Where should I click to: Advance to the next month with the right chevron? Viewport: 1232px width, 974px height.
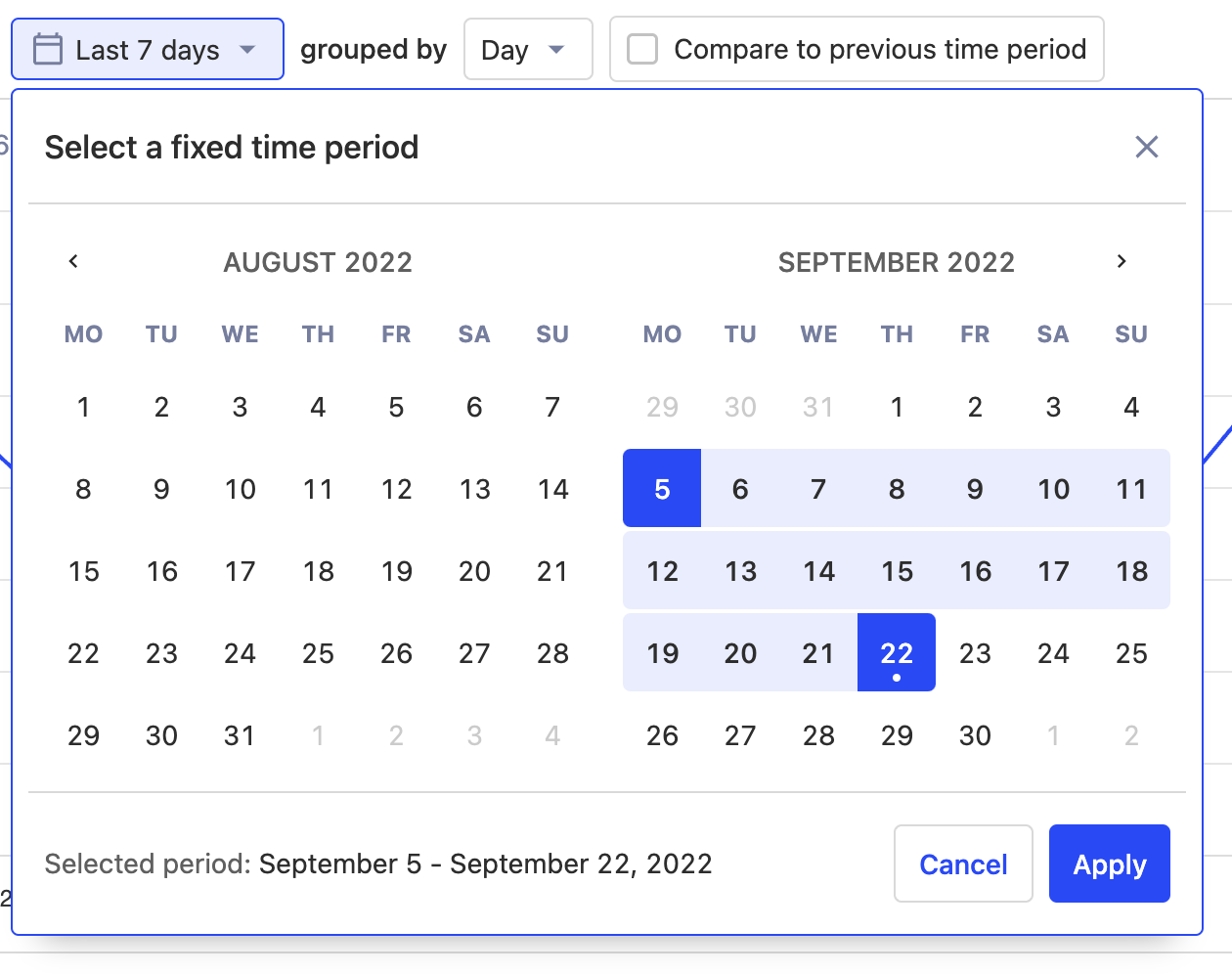coord(1121,261)
